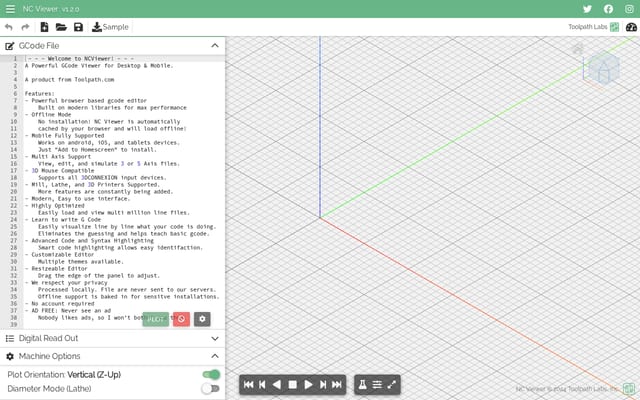
Task: Load the Sample file
Action: 110,27
